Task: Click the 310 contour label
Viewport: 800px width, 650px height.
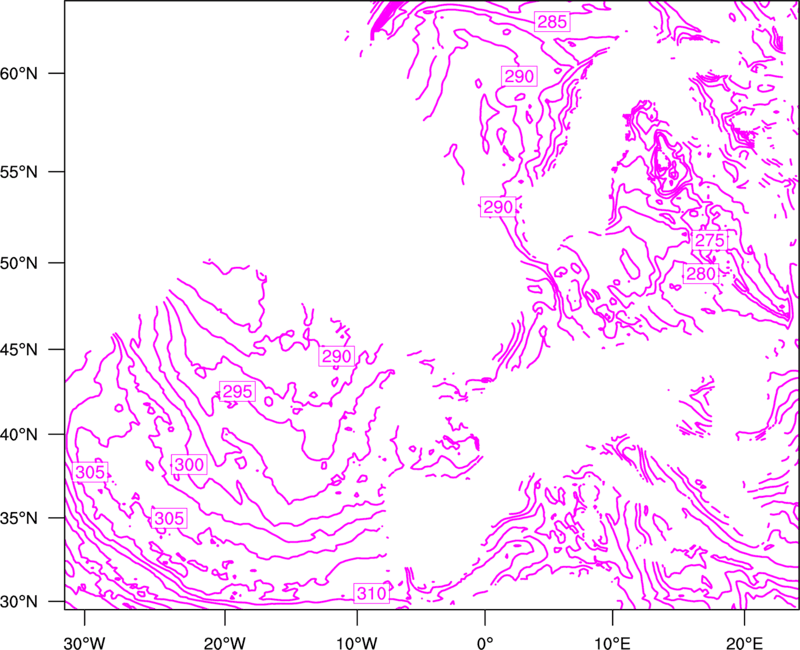Action: 371,593
